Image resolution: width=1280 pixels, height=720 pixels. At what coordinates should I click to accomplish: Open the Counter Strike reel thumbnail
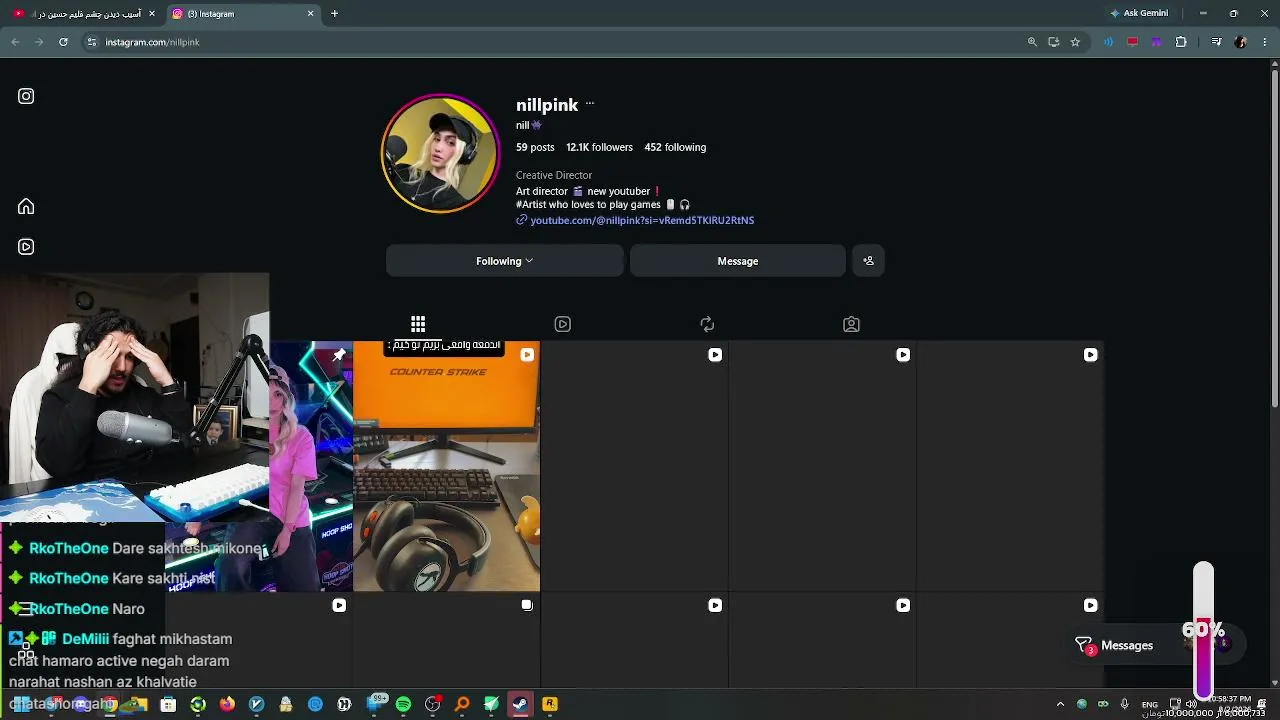[x=446, y=466]
